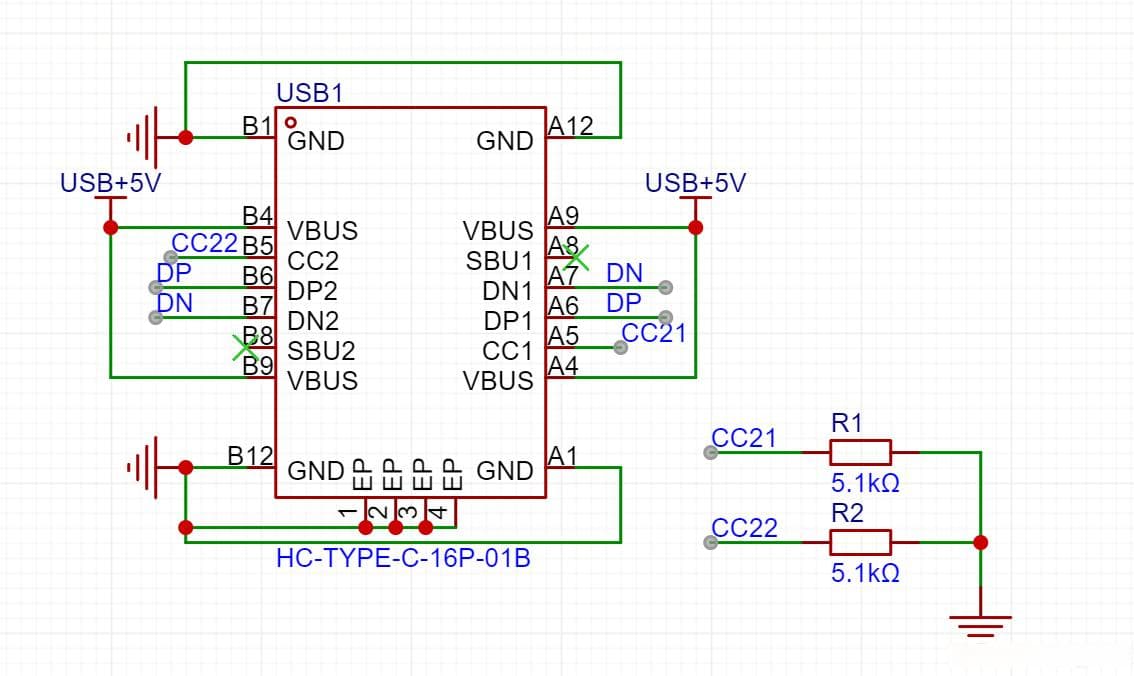1134x676 pixels.
Task: Select pin number B9
Action: pos(257,366)
